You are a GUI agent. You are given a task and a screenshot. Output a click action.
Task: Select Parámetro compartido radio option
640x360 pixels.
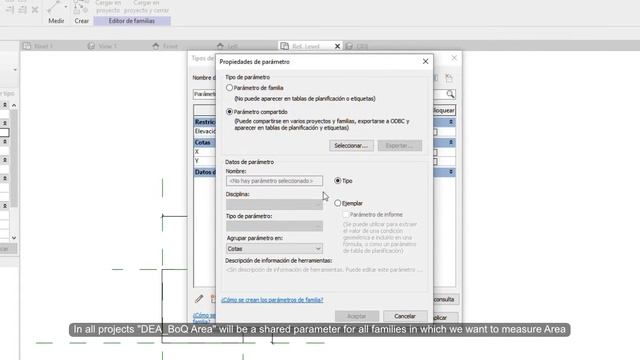[x=229, y=111]
